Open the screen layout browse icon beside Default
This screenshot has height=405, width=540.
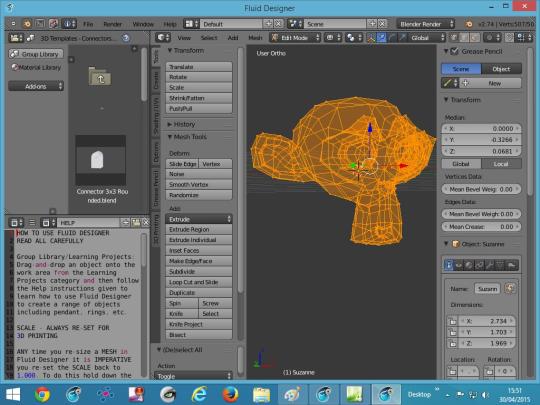[191, 24]
